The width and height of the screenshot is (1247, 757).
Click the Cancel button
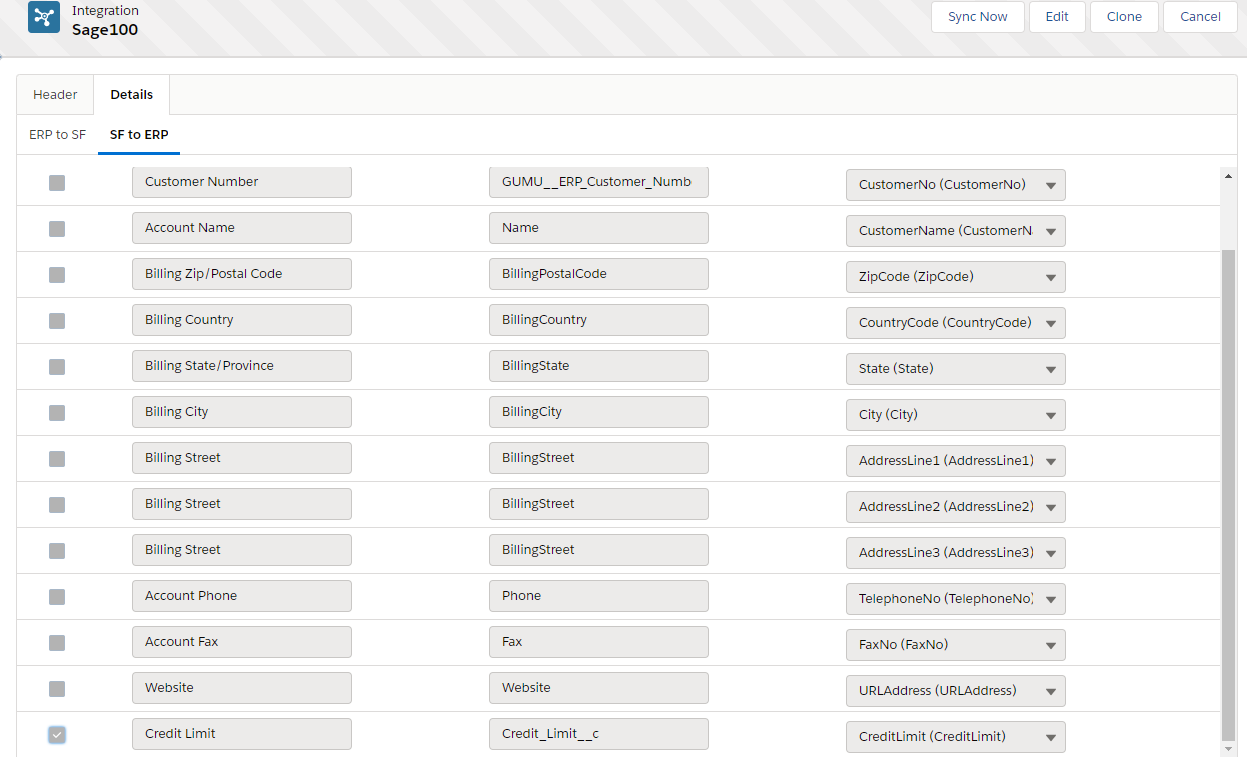[1200, 17]
